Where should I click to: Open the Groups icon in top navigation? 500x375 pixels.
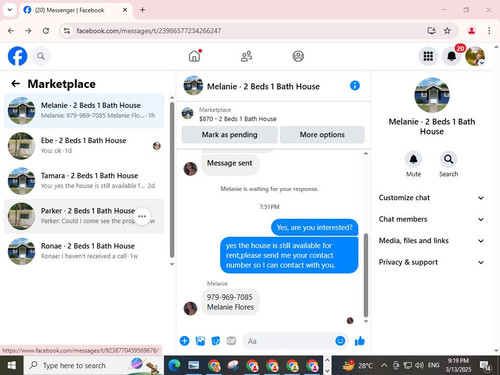click(298, 56)
